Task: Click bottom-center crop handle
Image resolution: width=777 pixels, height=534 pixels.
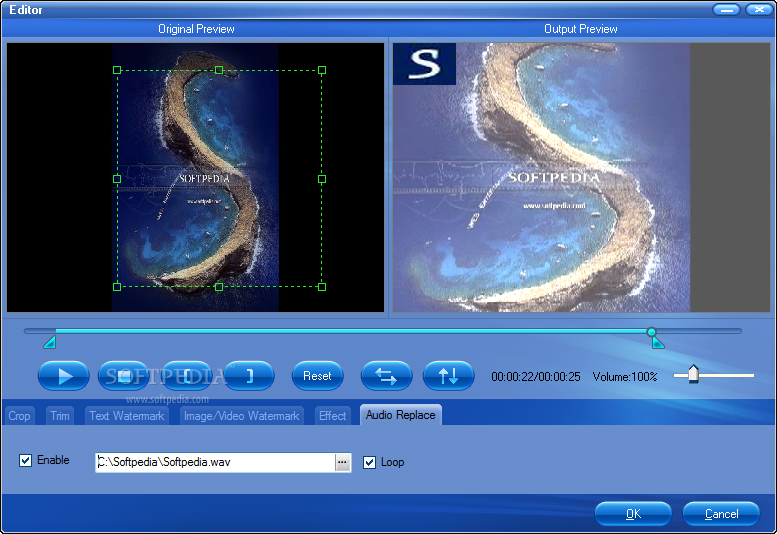Action: (219, 286)
